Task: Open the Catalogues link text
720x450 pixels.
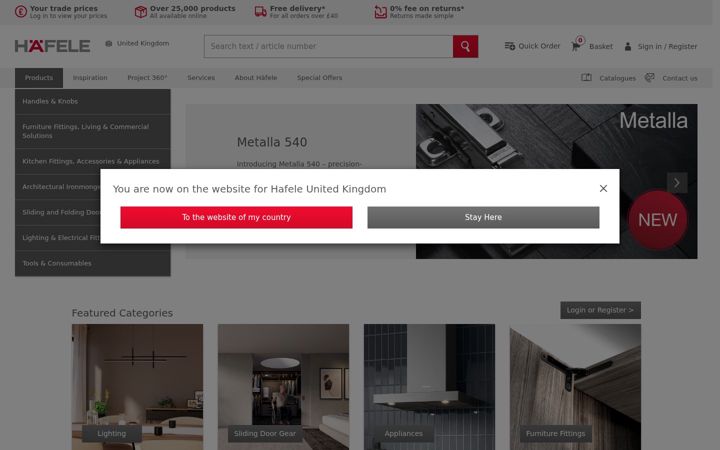Action: 618,78
